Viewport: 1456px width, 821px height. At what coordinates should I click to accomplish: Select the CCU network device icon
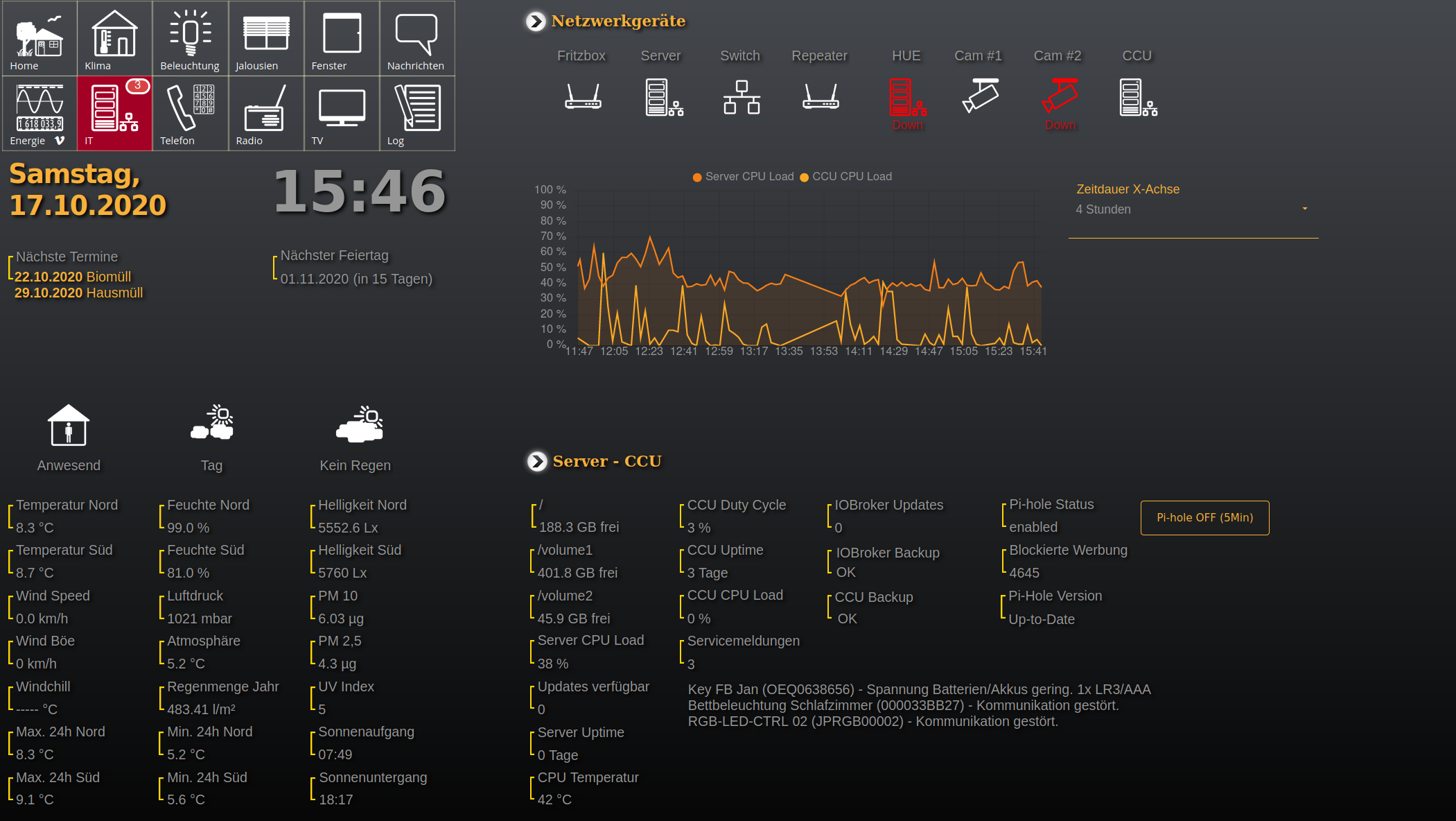pos(1138,97)
